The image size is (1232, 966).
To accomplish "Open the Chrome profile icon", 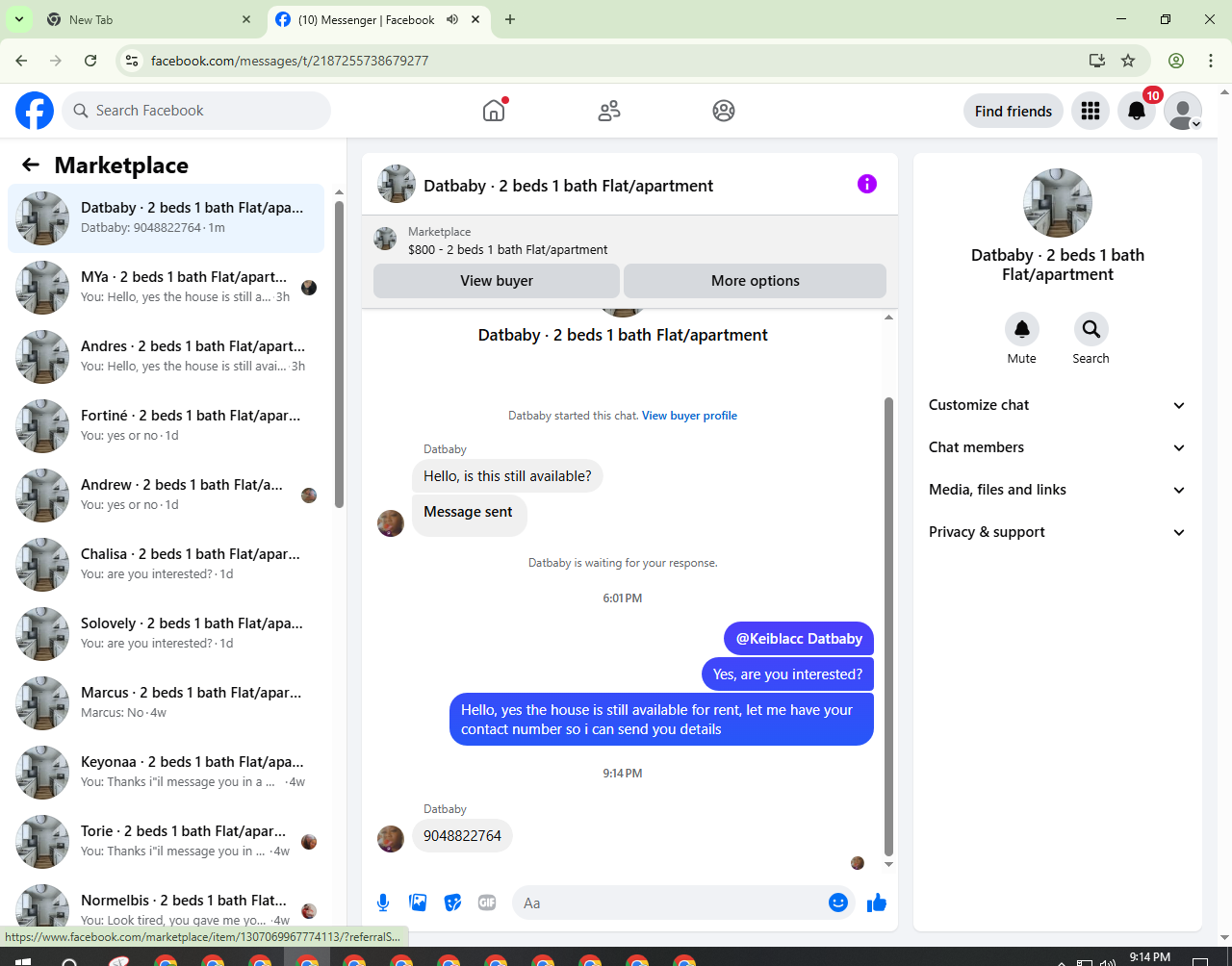I will 1176,61.
